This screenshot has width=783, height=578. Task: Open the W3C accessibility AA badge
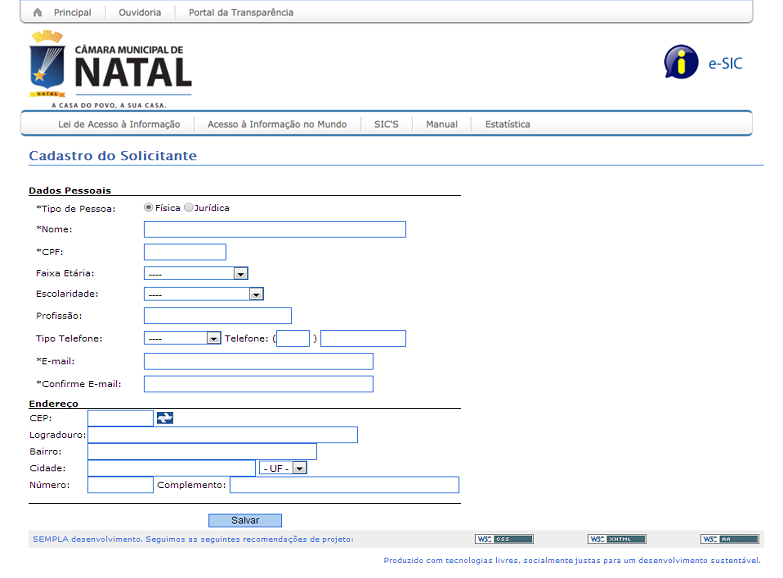pyautogui.click(x=729, y=539)
